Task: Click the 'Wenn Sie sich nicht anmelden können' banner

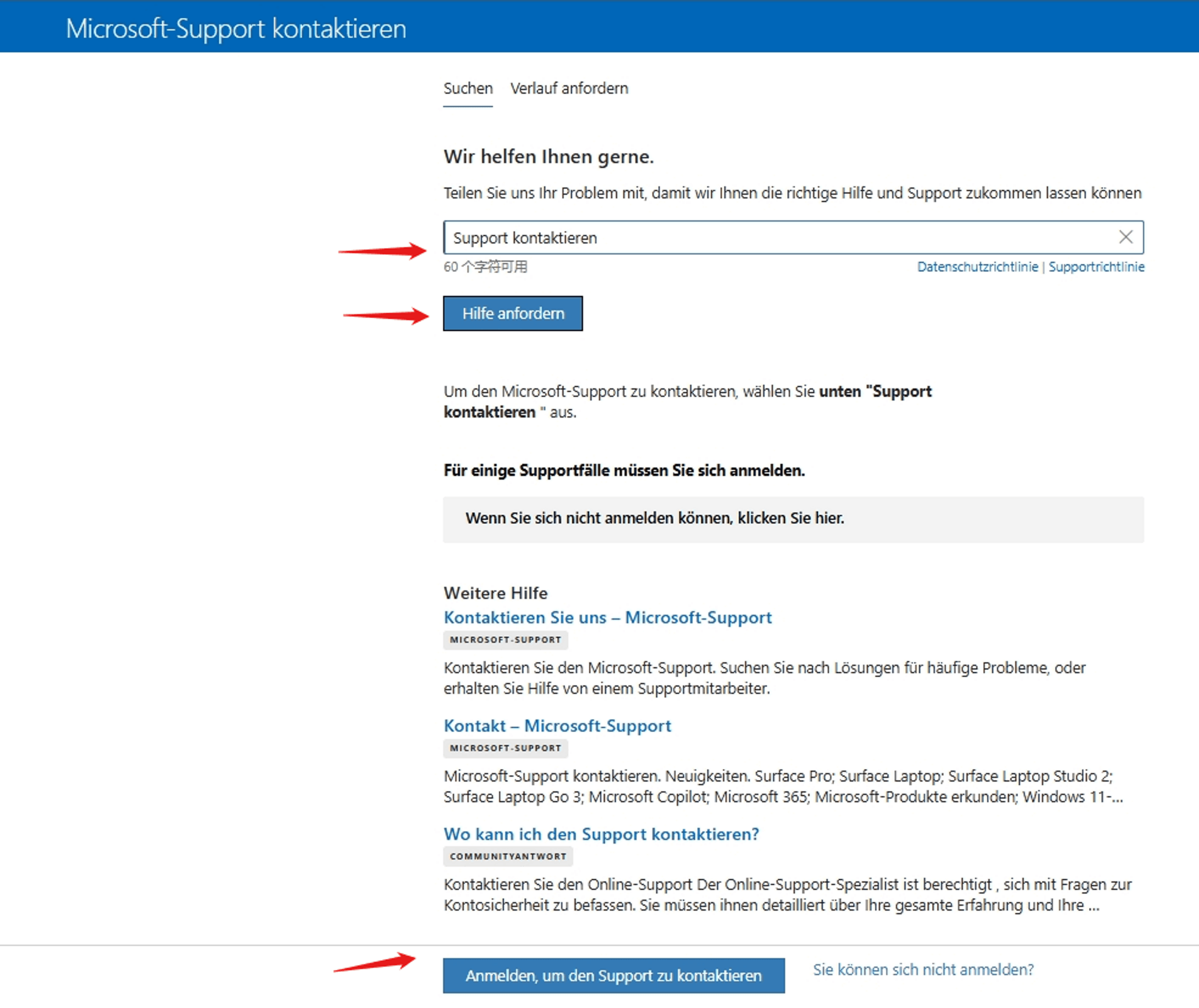Action: pos(654,519)
